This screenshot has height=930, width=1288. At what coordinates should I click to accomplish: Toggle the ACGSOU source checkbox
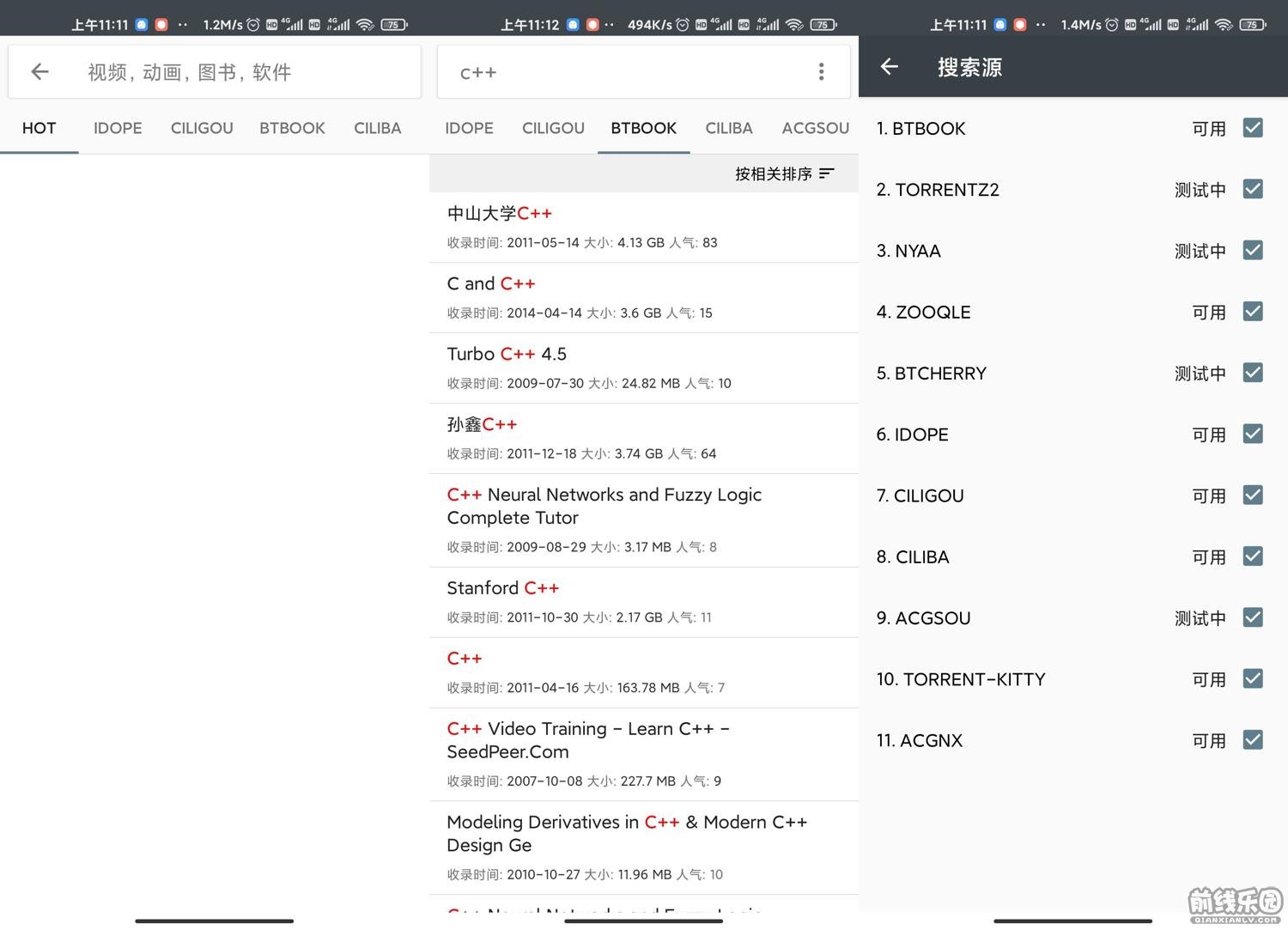1253,617
